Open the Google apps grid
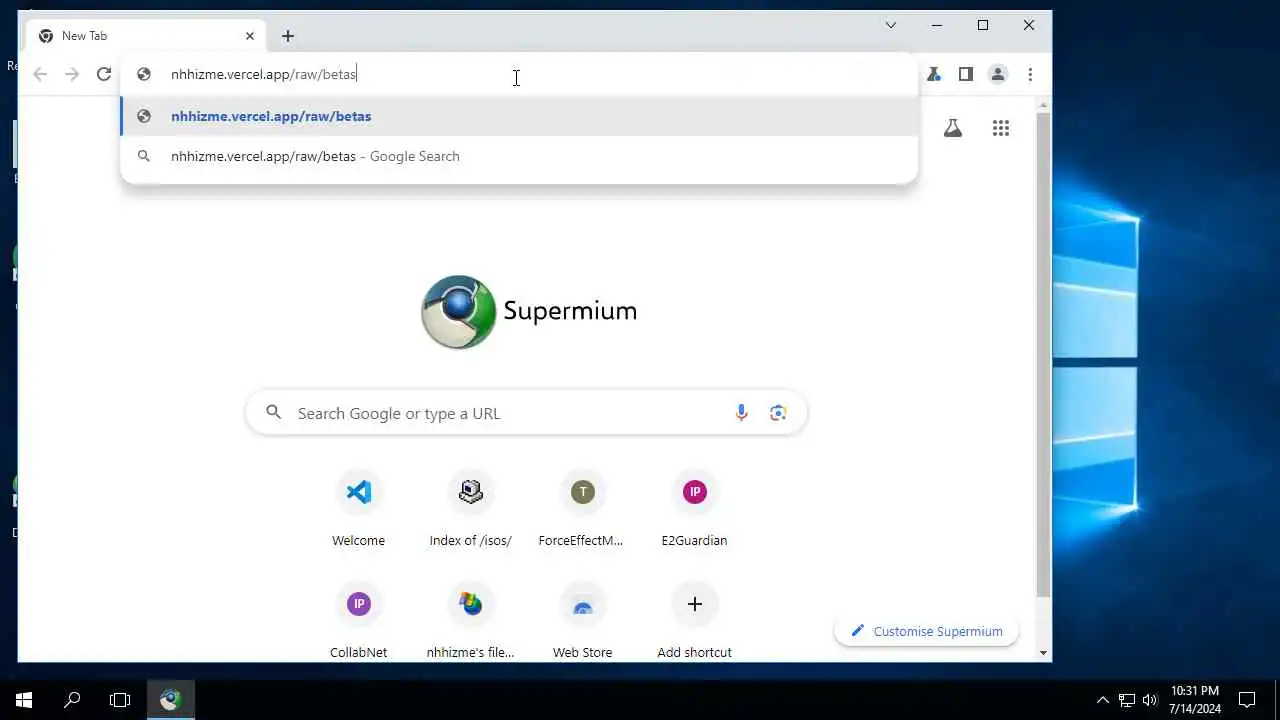This screenshot has width=1280, height=720. coord(1001,128)
